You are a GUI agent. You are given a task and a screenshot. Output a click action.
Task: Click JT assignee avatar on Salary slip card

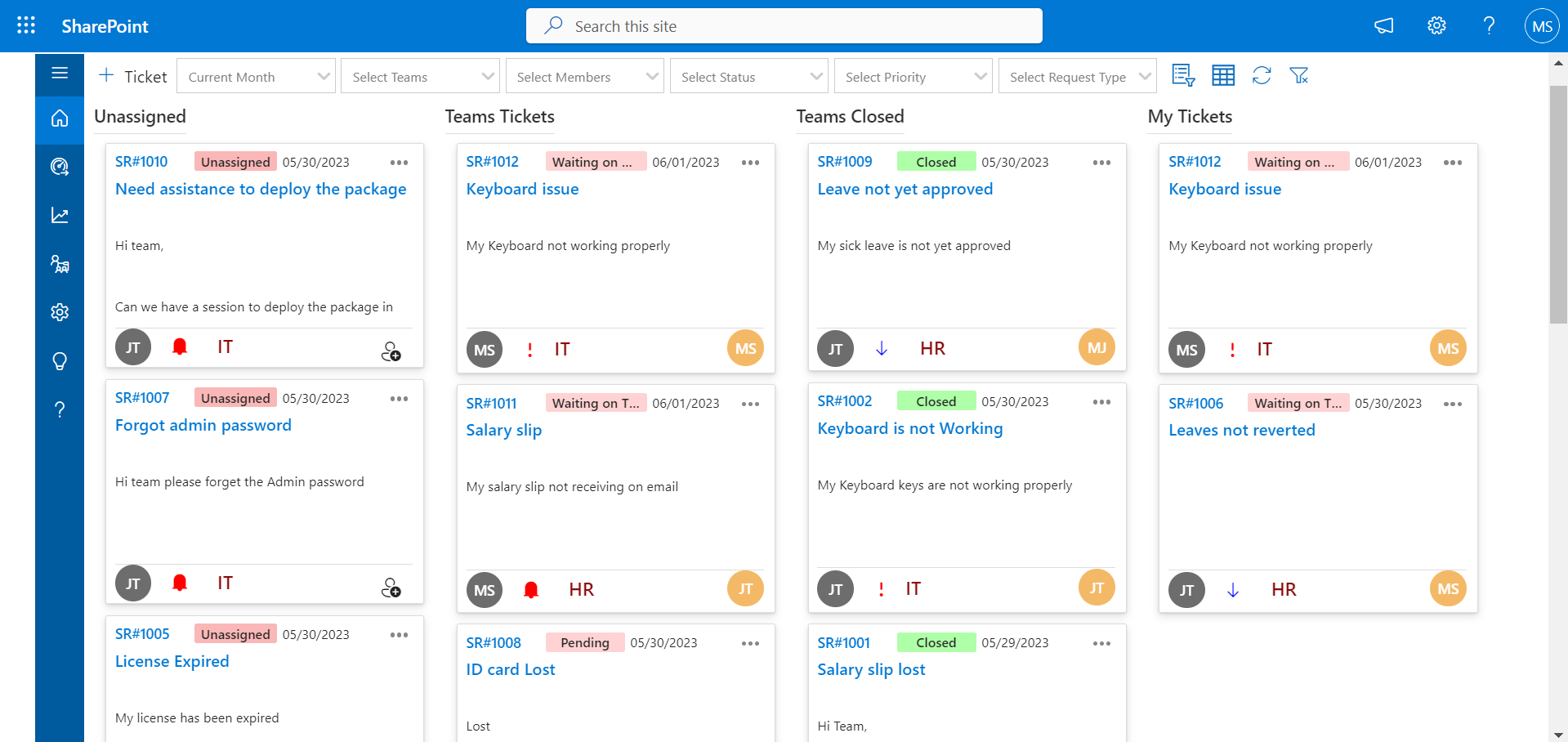(745, 588)
